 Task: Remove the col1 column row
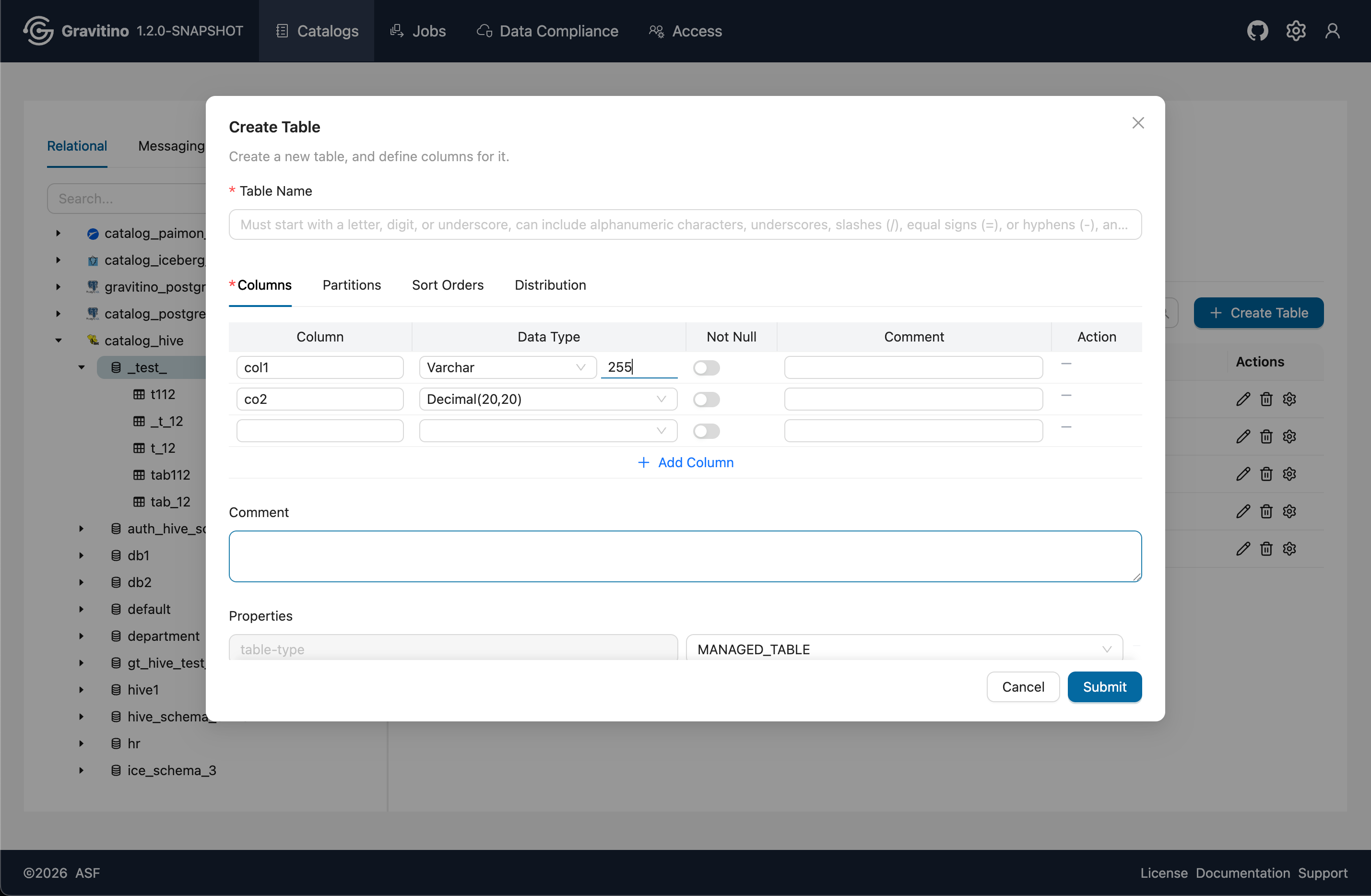[x=1066, y=364]
